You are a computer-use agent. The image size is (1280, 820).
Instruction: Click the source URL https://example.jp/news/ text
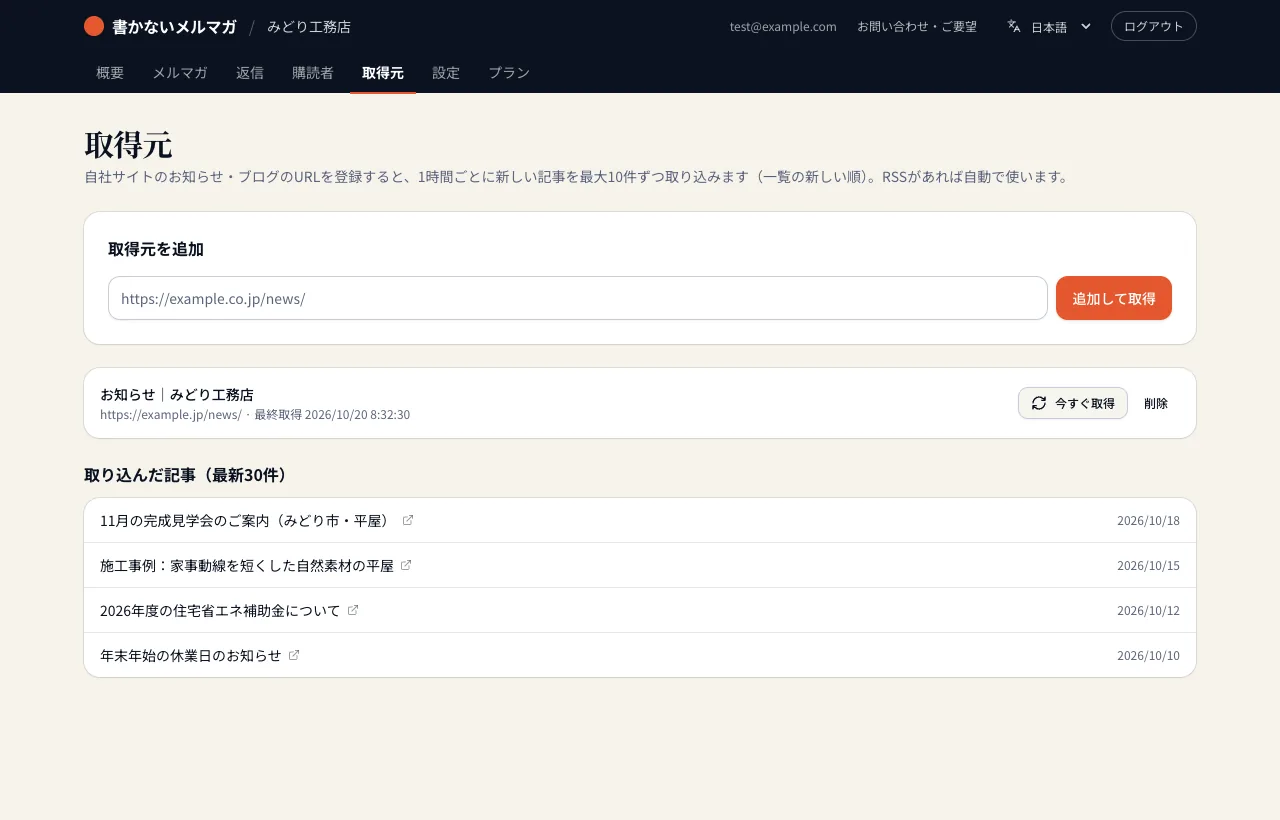(x=170, y=414)
